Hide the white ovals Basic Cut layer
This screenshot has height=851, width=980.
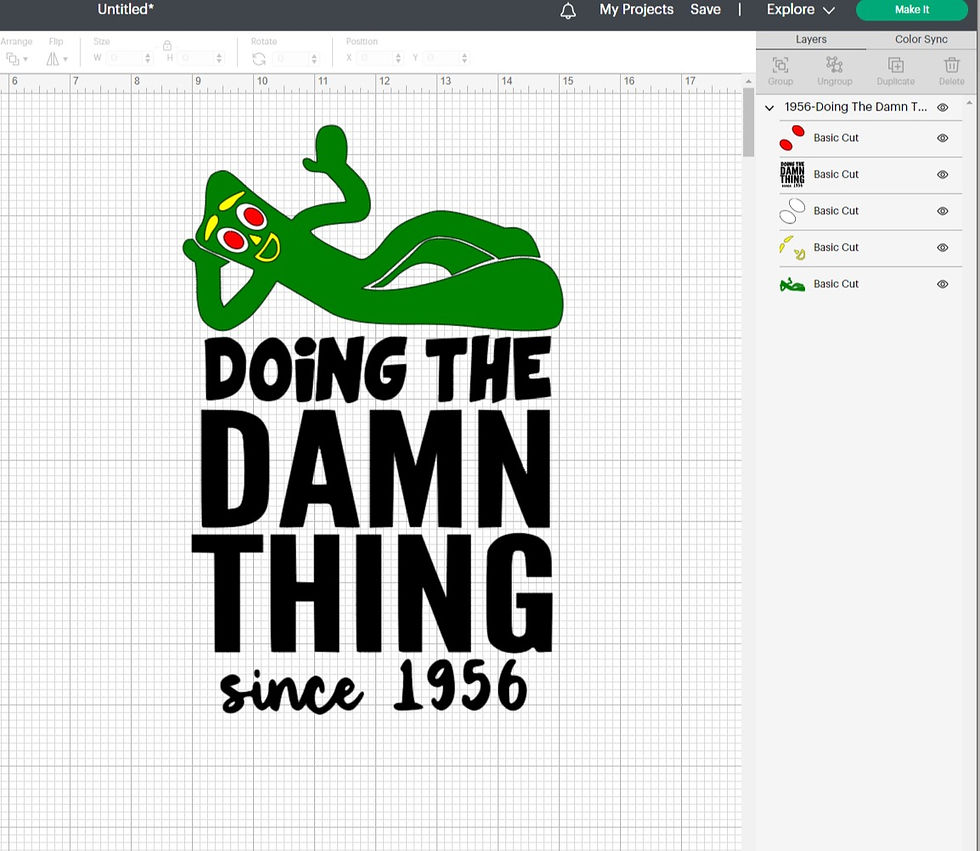(x=942, y=211)
